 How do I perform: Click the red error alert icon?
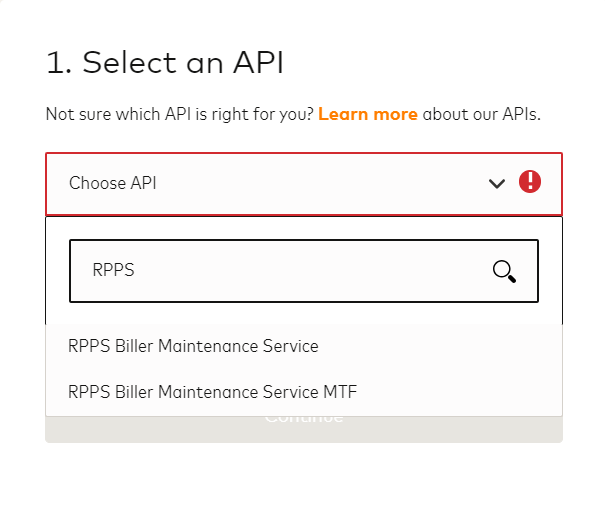coord(530,182)
